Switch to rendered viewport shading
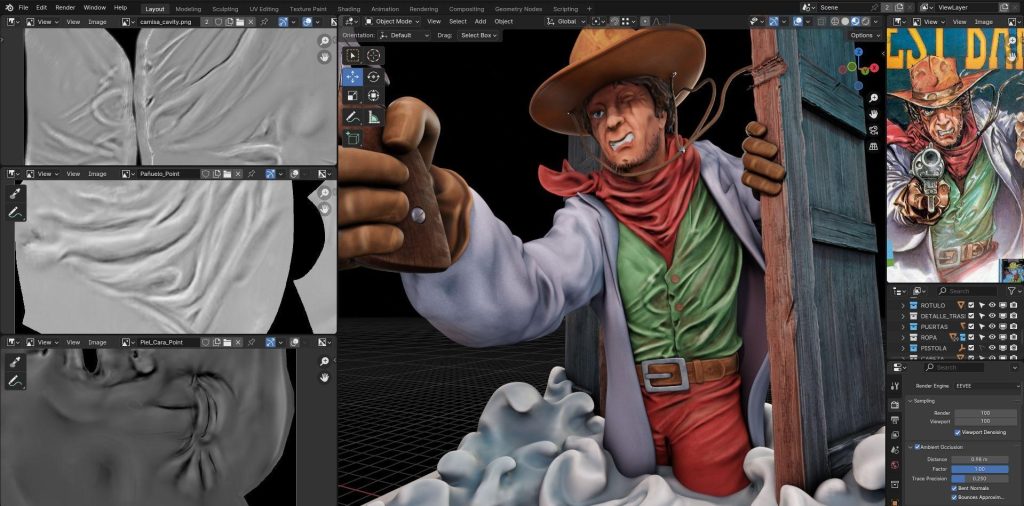The width and height of the screenshot is (1024, 506). [x=866, y=21]
